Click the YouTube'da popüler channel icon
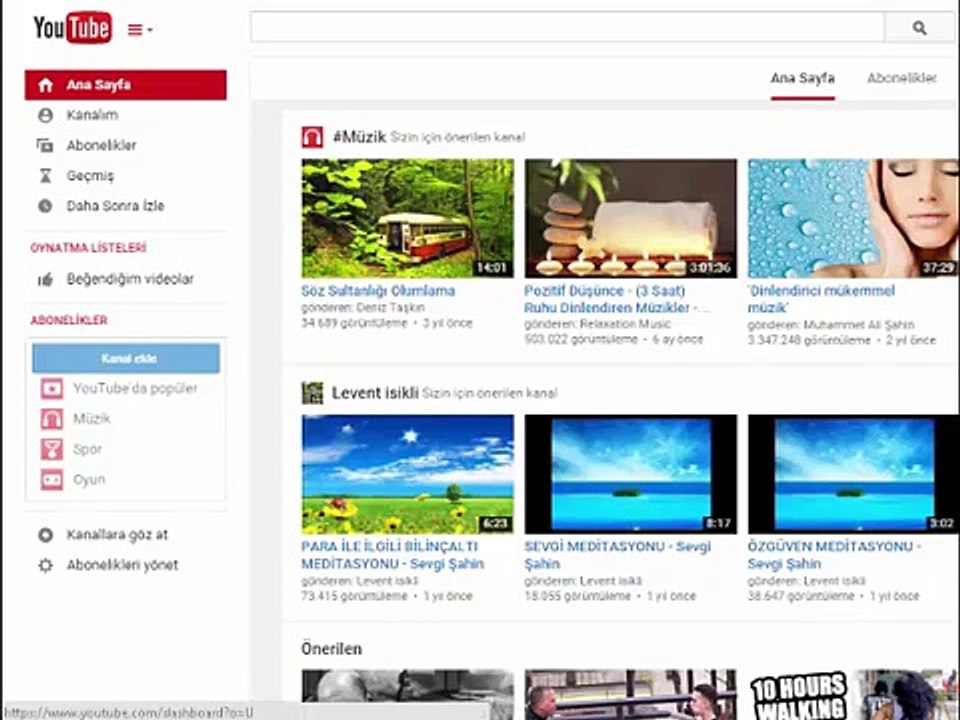Viewport: 960px width, 720px height. [52, 389]
